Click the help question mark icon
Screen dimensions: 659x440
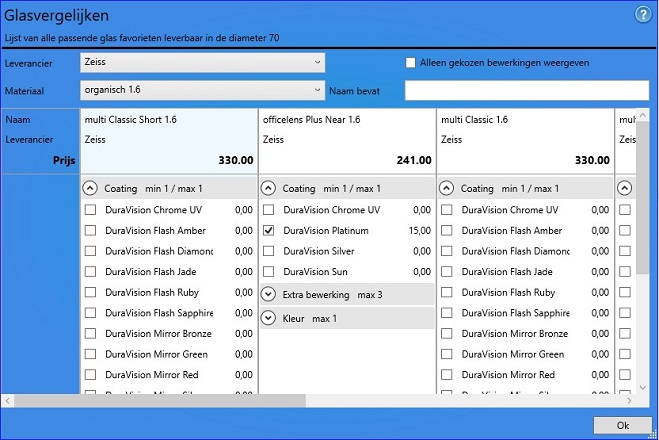[x=643, y=14]
